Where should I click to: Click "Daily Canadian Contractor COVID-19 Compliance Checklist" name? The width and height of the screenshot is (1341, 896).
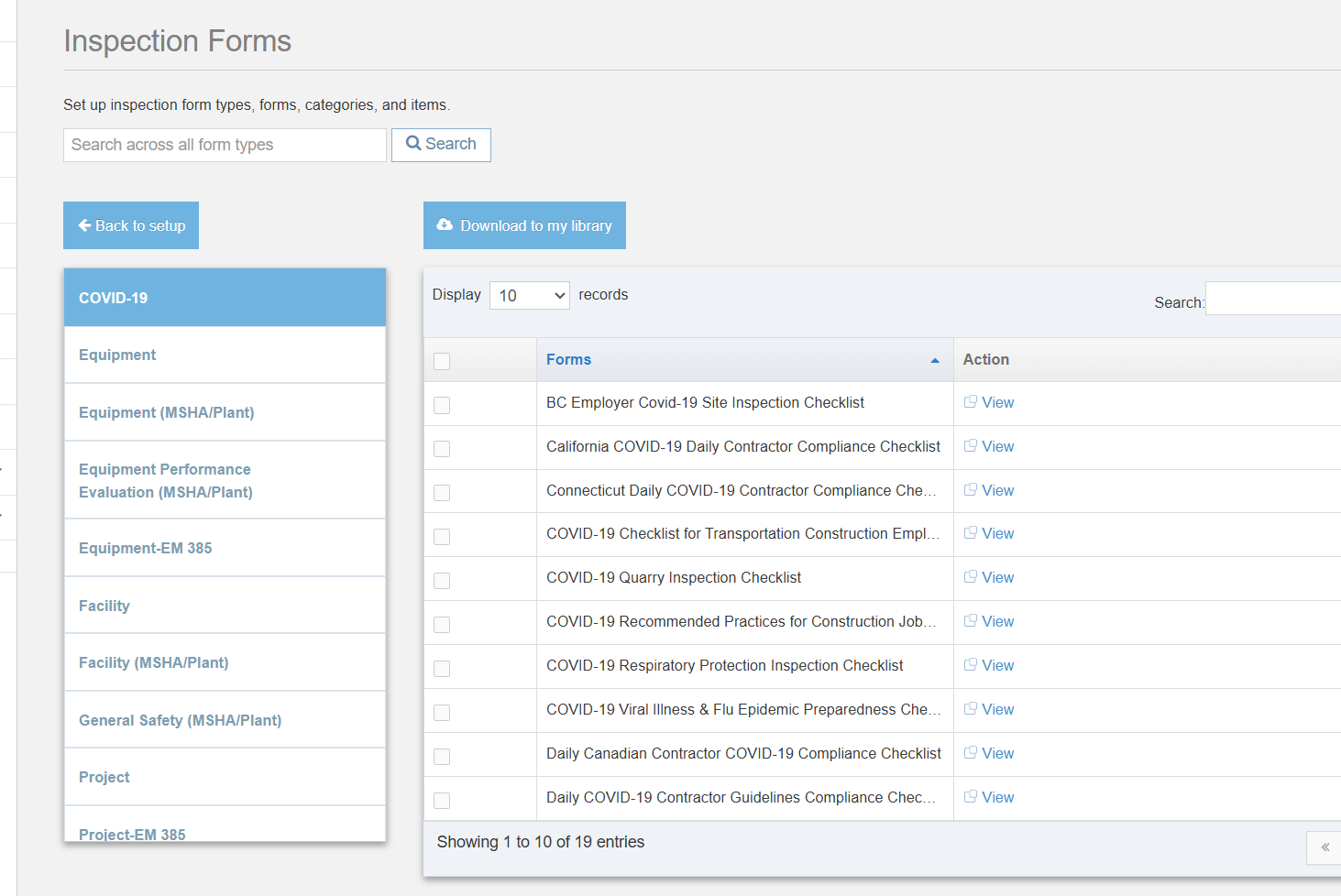[743, 753]
